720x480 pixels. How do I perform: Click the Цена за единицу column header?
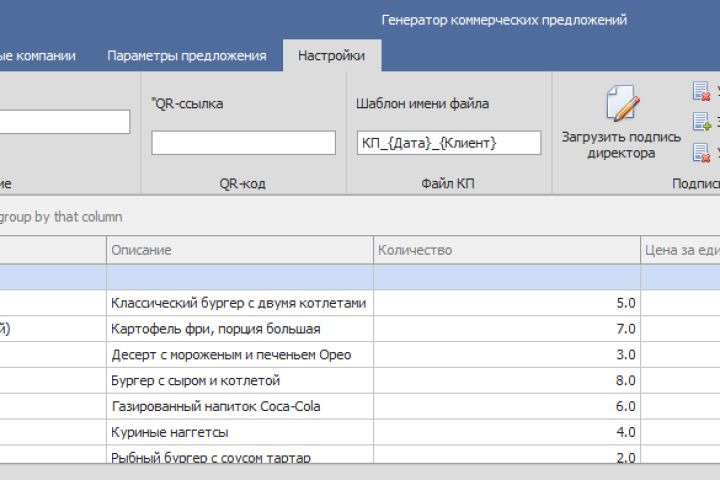coord(680,249)
